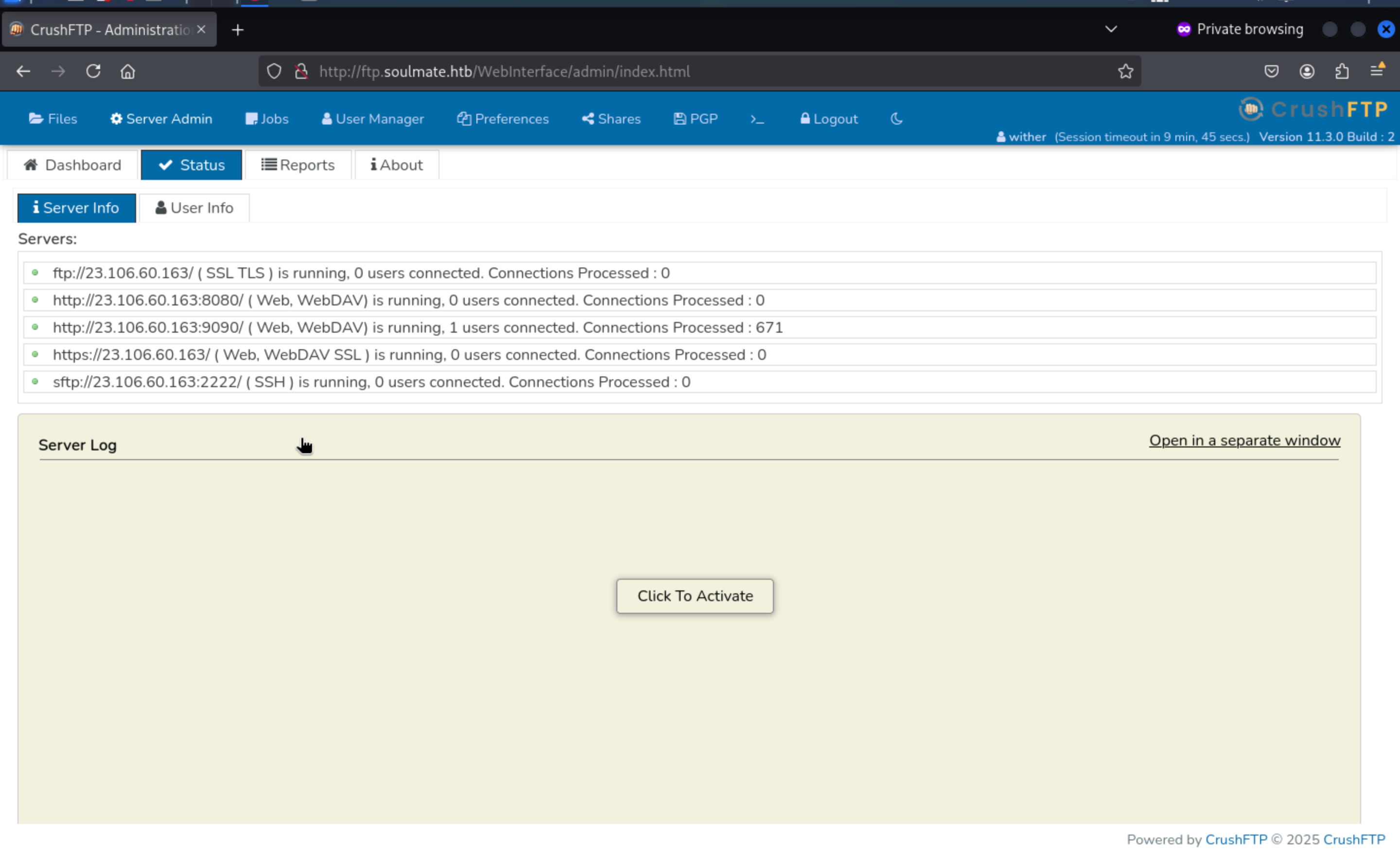The width and height of the screenshot is (1400, 855).
Task: Open Server Admin gear menu
Action: pos(161,119)
